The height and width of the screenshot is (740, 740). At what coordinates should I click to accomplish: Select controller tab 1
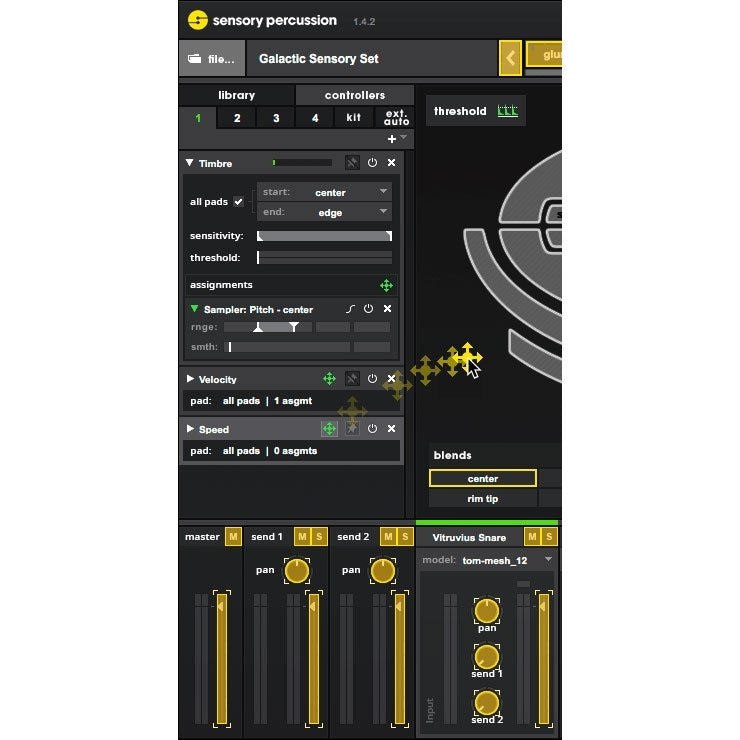click(x=198, y=118)
